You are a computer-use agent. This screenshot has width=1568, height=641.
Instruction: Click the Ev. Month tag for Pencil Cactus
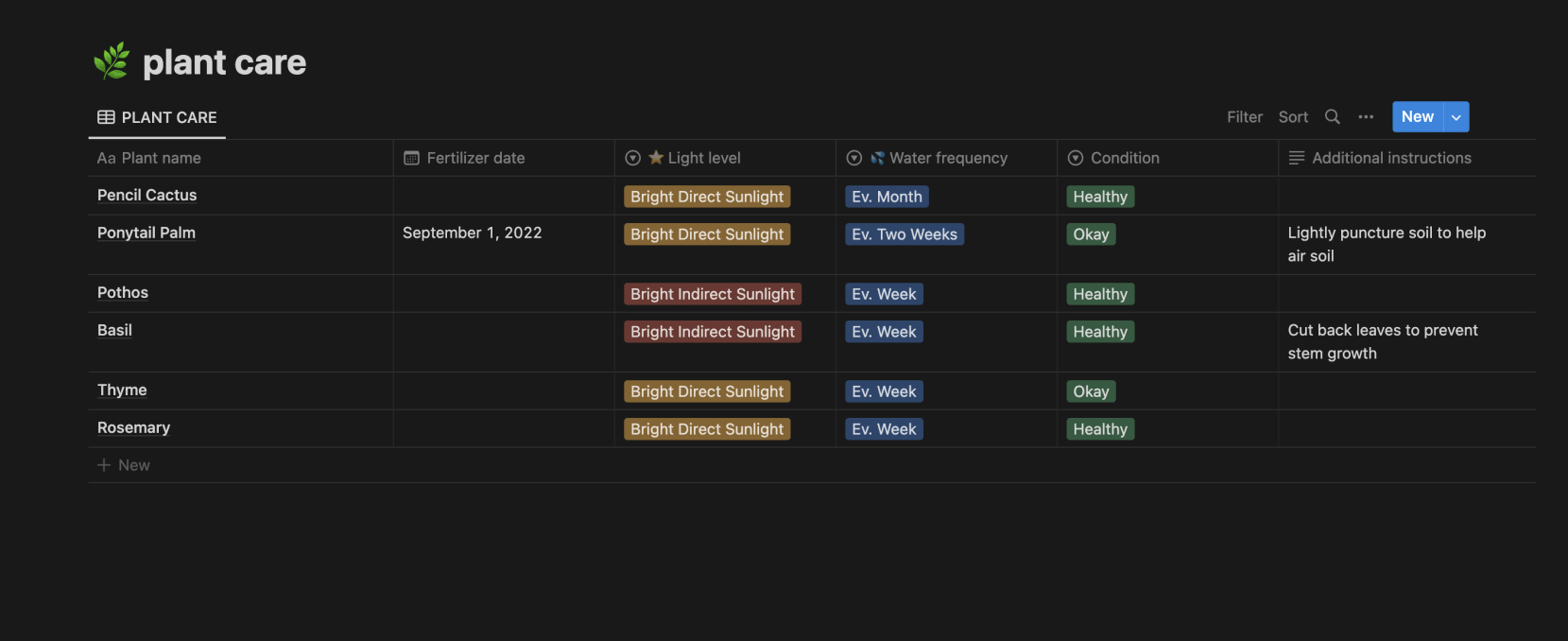click(x=887, y=197)
